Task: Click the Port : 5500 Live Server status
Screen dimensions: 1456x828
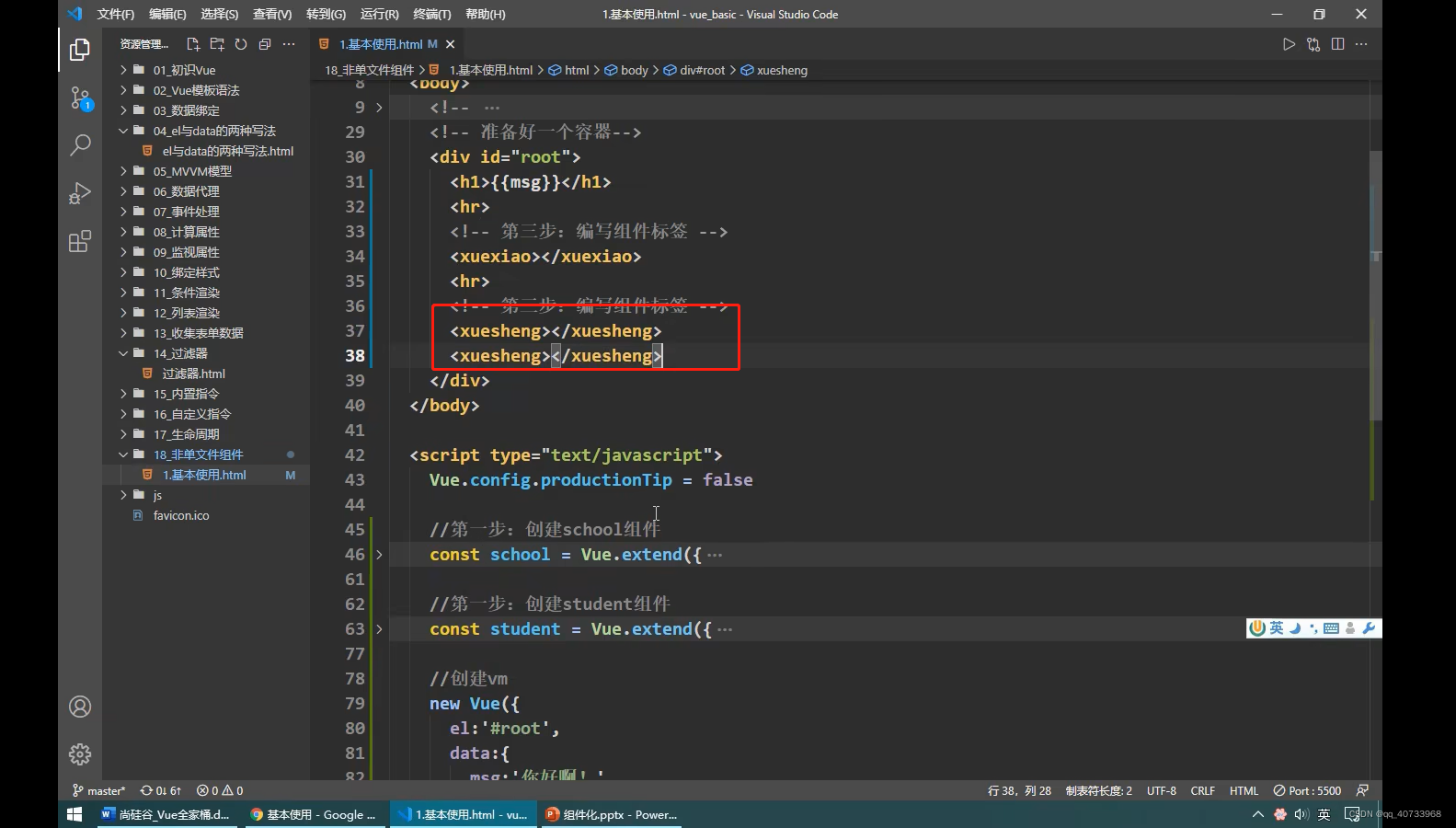Action: 1307,790
